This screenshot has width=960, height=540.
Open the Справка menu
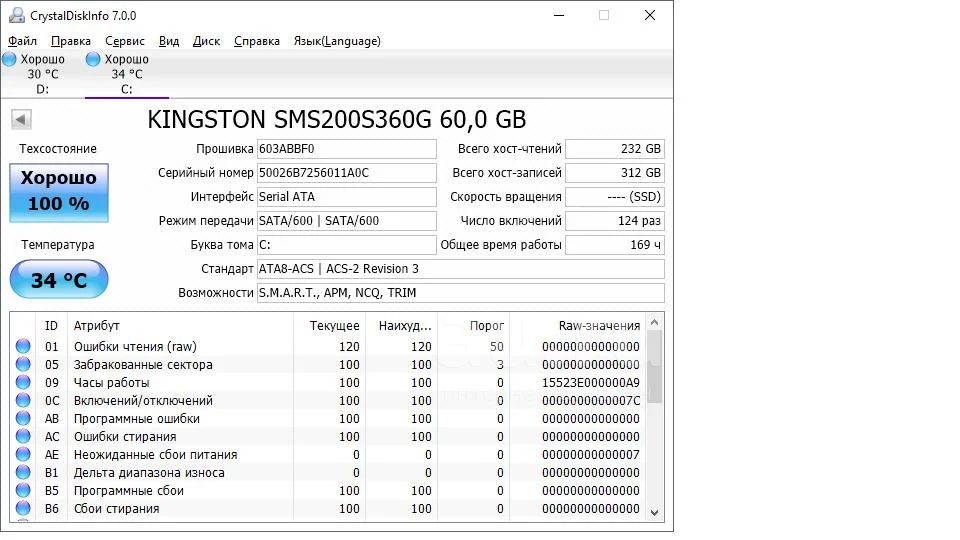[257, 41]
